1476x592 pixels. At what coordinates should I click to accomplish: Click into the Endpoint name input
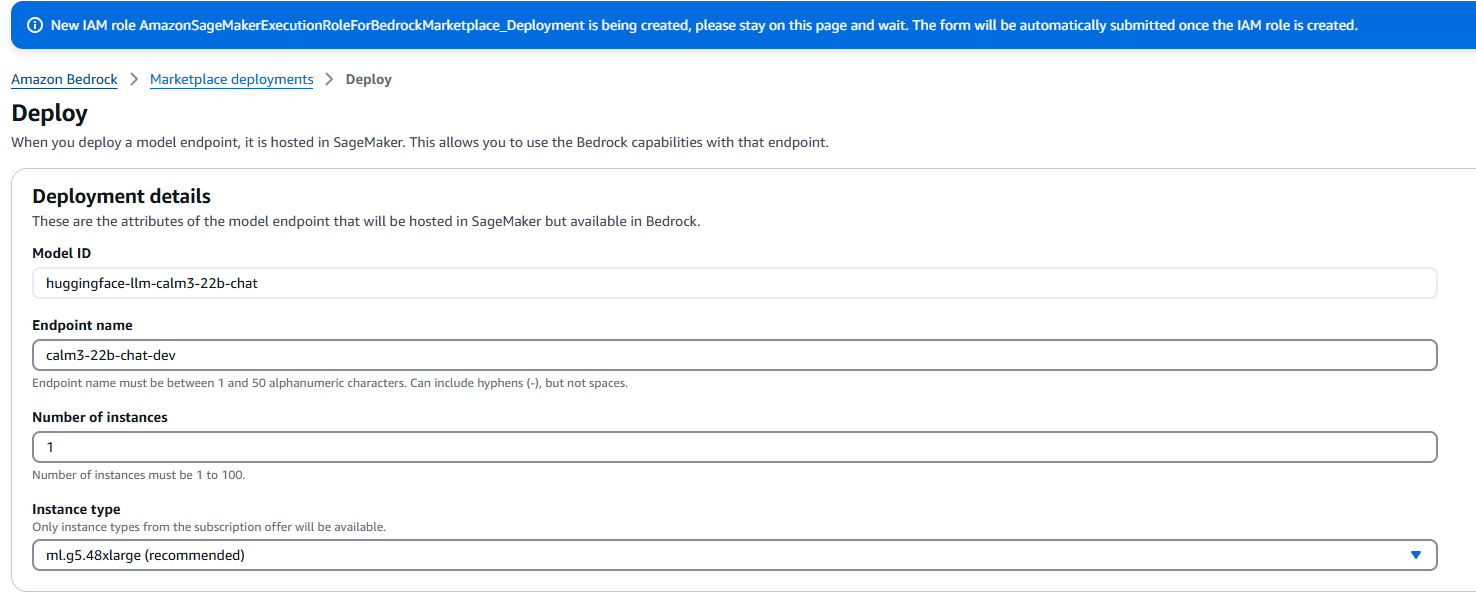pos(734,355)
